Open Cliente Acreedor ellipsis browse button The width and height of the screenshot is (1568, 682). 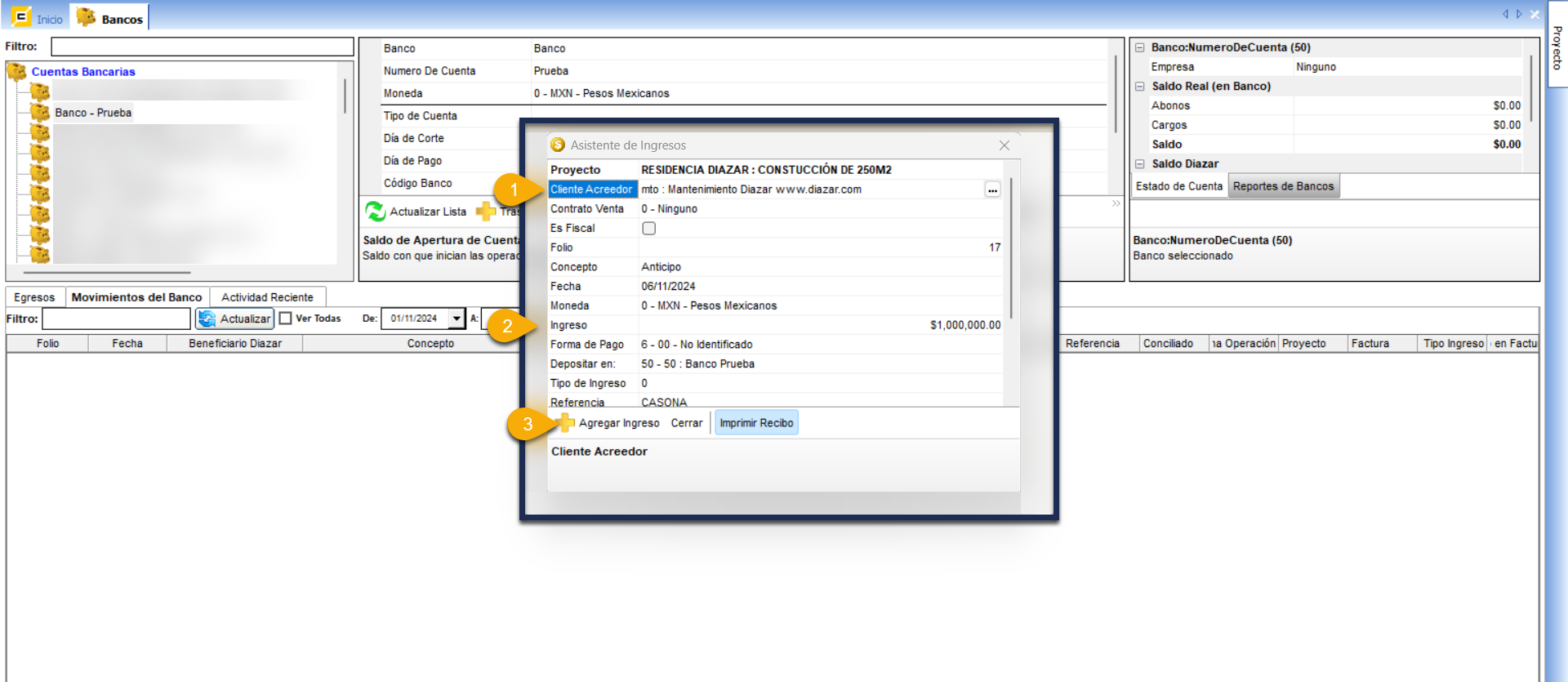992,189
